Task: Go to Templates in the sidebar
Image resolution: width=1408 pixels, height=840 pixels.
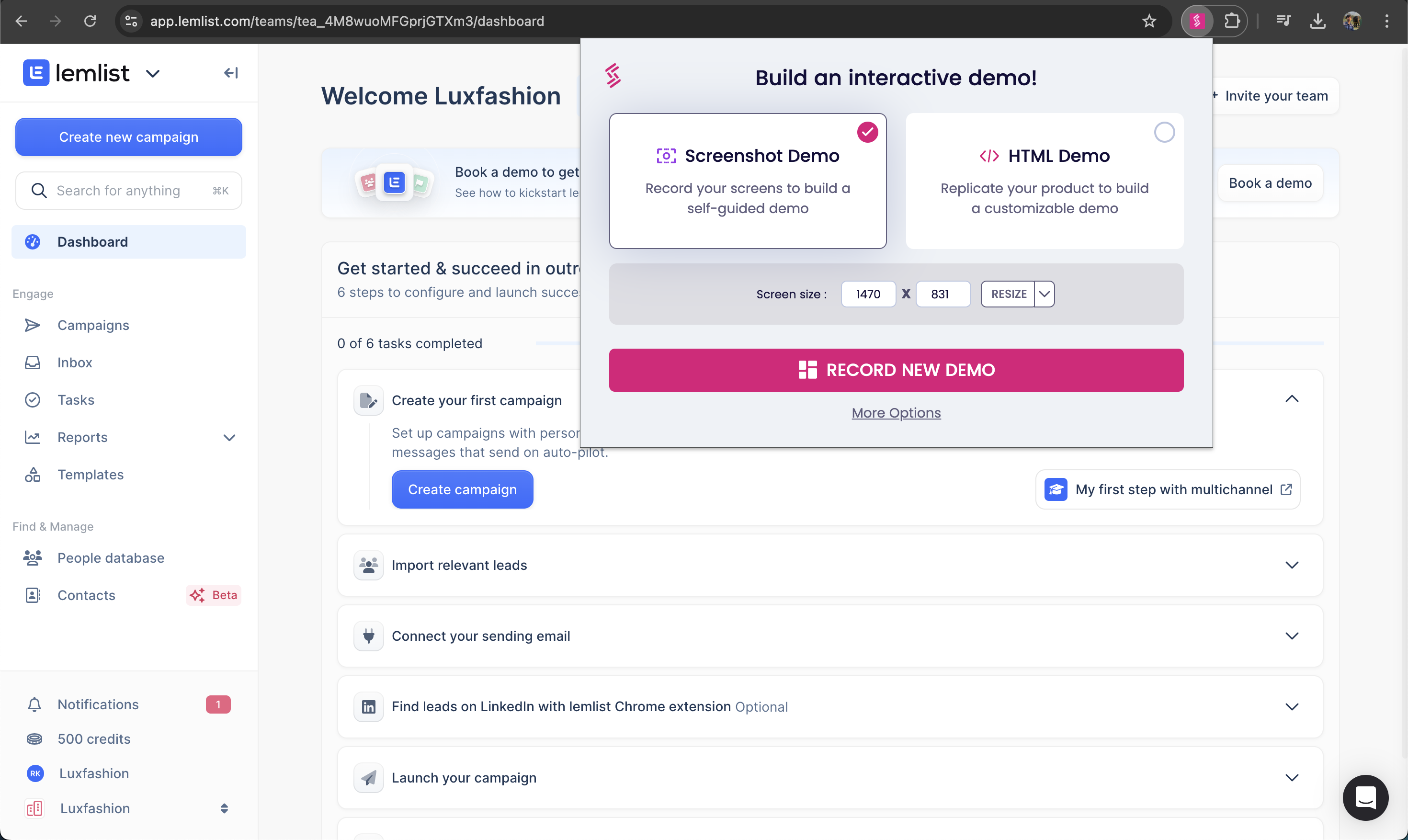Action: [90, 474]
